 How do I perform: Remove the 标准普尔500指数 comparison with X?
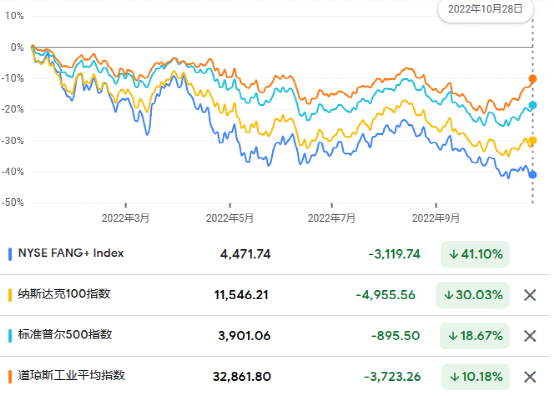530,336
